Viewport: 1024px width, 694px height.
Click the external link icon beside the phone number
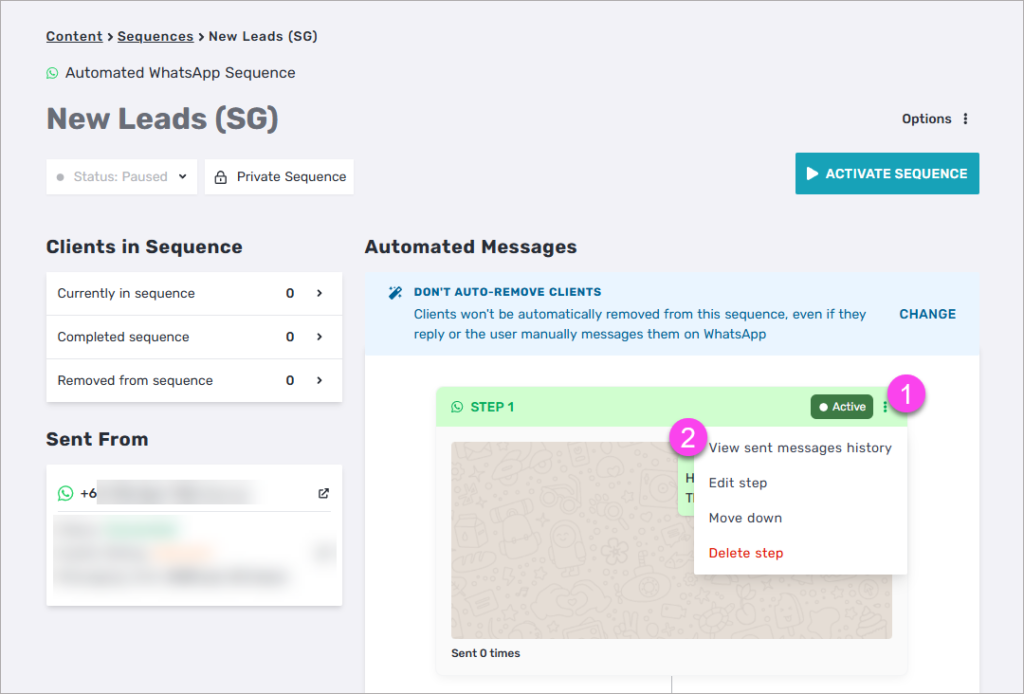click(323, 493)
